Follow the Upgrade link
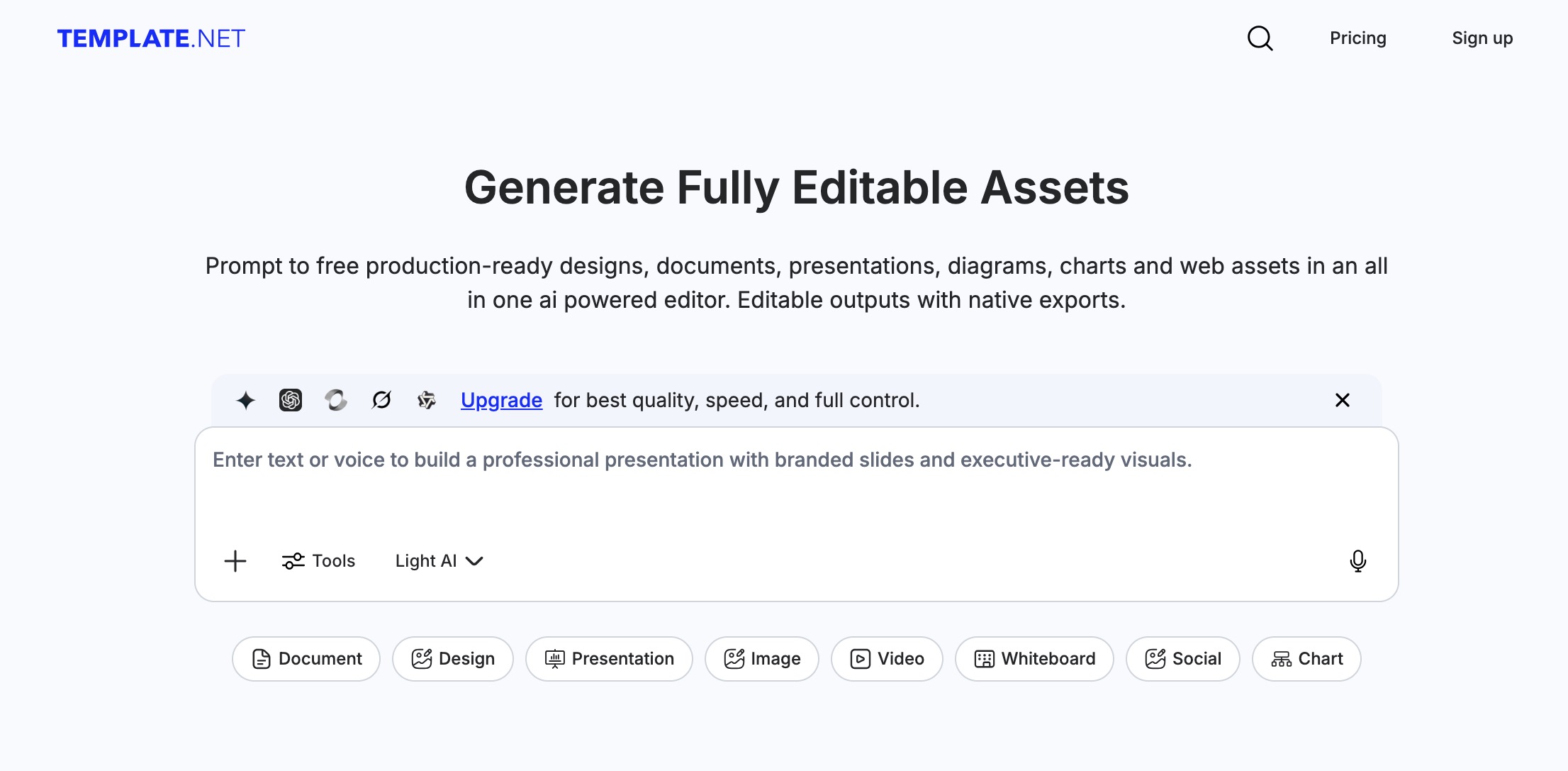Screen dimensions: 1568x771 (501, 400)
